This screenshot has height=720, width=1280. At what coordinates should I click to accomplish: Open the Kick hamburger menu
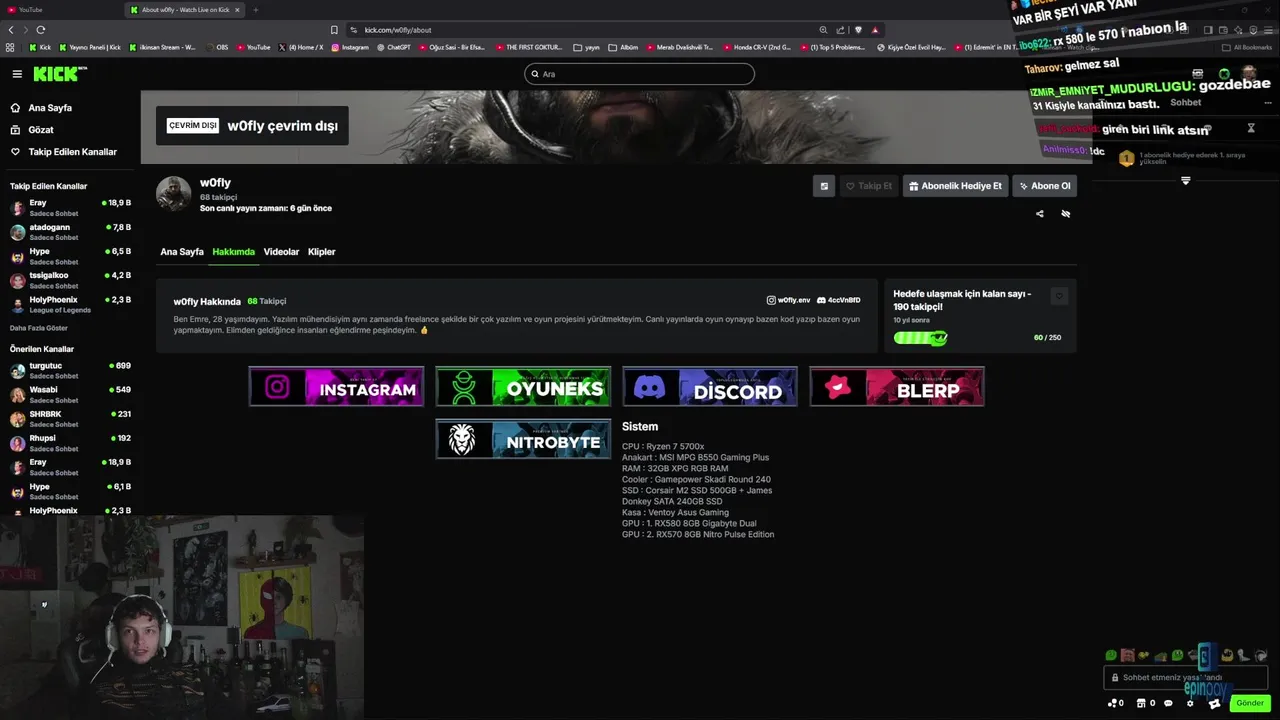click(x=17, y=74)
